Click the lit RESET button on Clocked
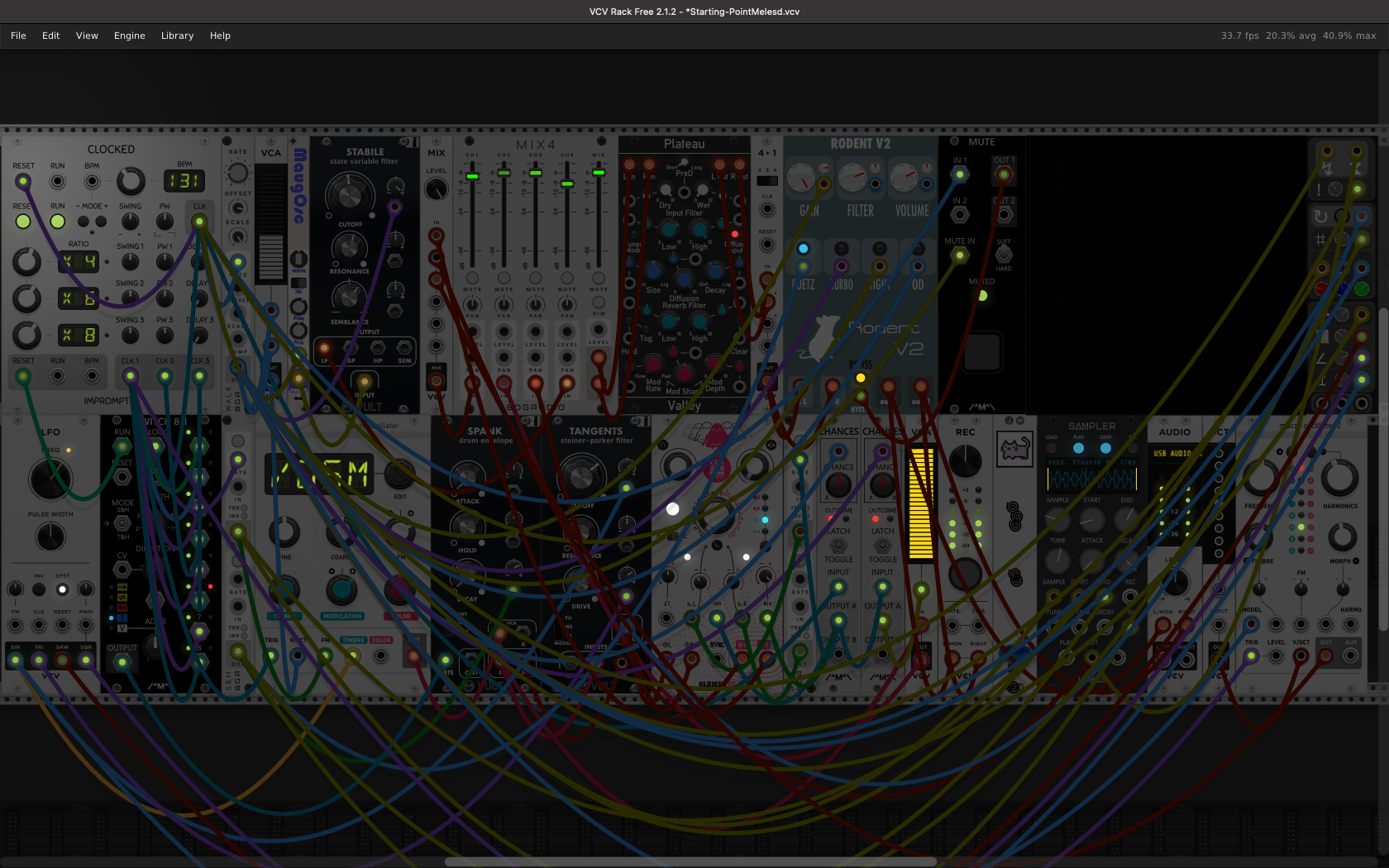 23,222
